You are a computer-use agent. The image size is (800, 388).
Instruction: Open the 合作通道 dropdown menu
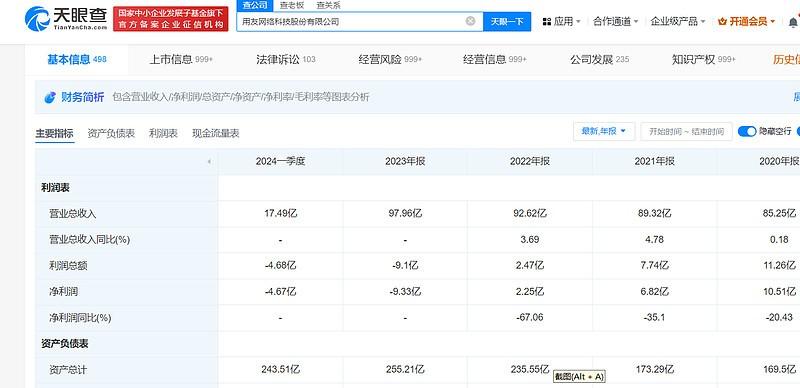pos(616,21)
